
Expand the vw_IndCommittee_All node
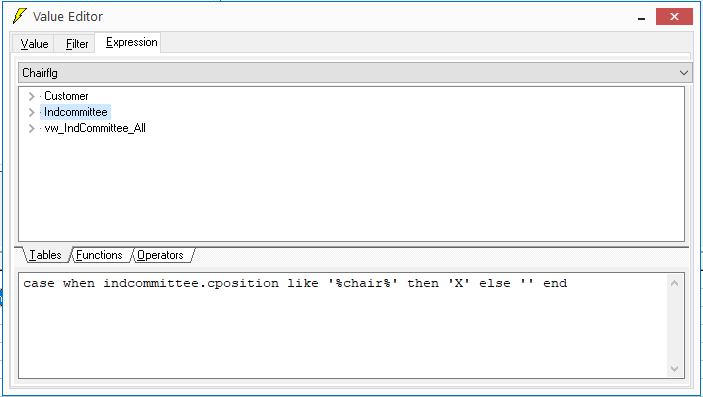(x=31, y=128)
